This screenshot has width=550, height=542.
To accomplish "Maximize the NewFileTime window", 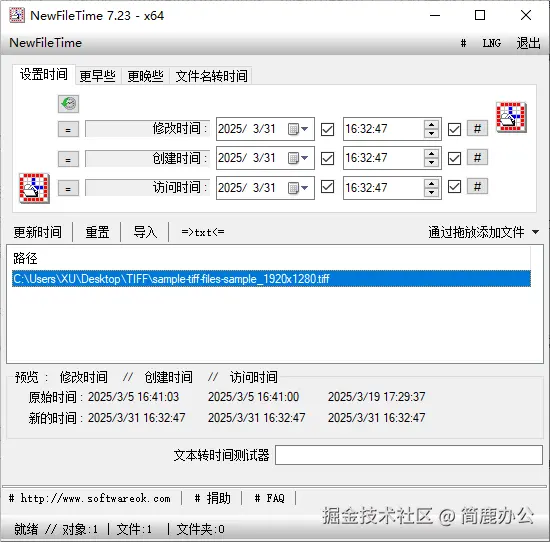I will click(x=480, y=15).
